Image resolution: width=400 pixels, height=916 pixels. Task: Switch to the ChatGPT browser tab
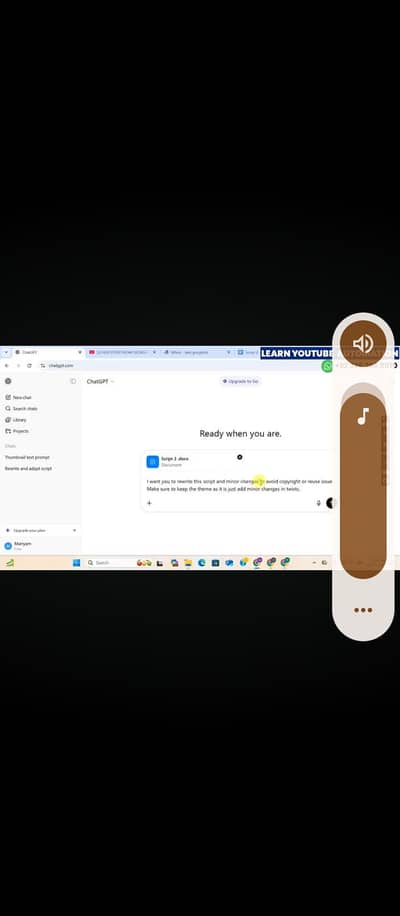(x=48, y=352)
